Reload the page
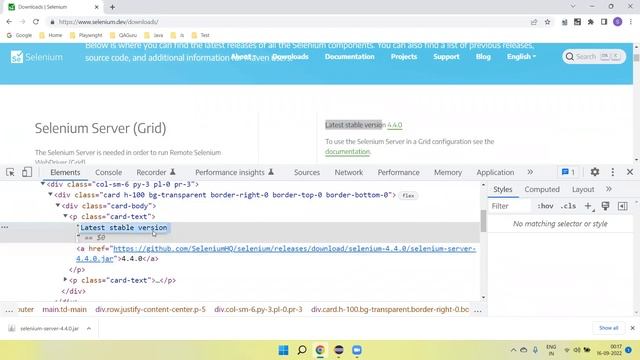Image resolution: width=640 pixels, height=360 pixels. 36,22
